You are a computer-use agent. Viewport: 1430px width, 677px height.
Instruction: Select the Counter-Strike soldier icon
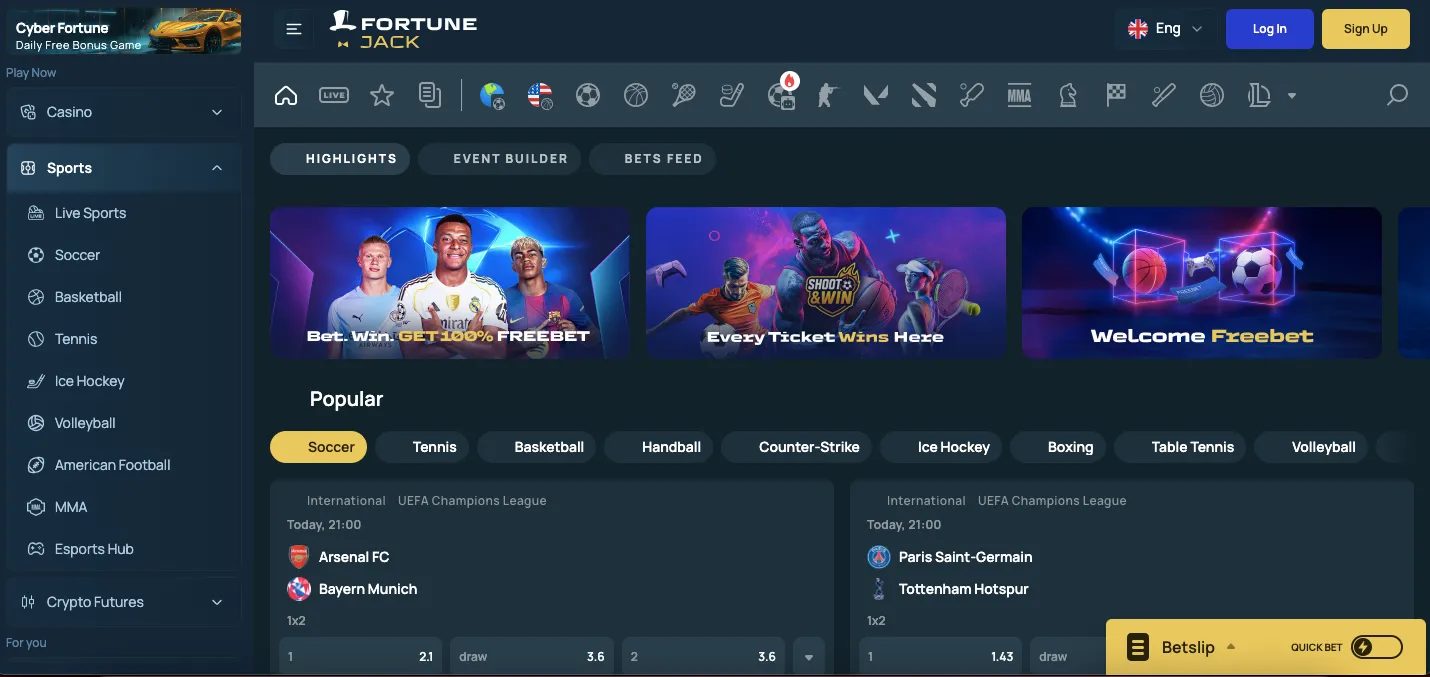point(828,95)
